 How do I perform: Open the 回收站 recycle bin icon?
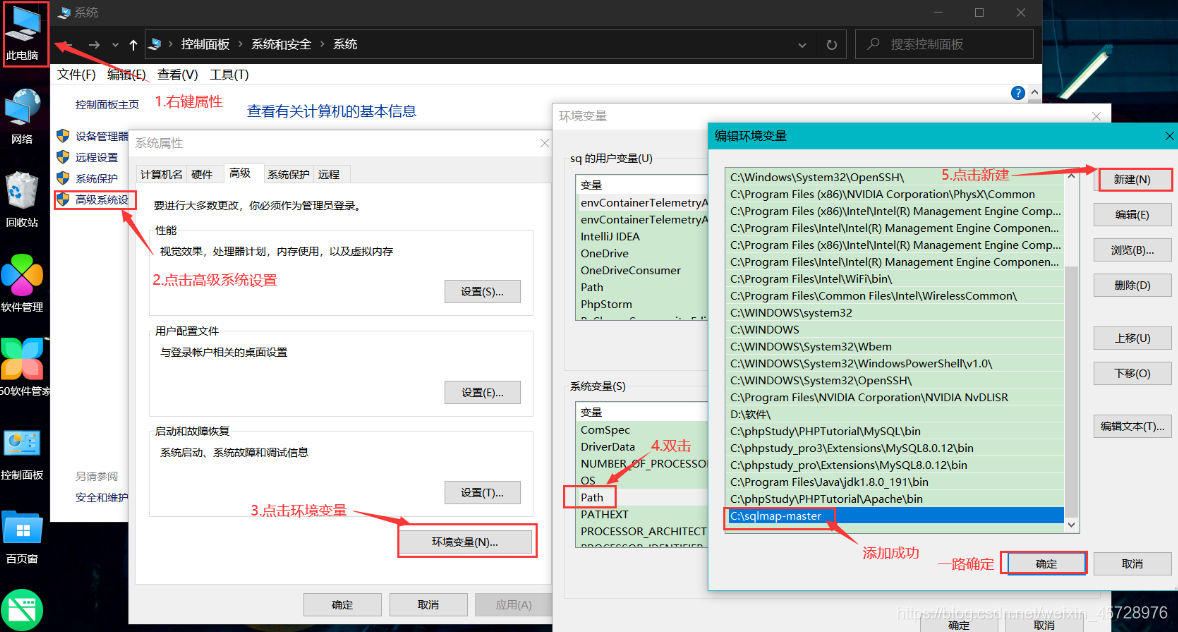click(x=22, y=199)
